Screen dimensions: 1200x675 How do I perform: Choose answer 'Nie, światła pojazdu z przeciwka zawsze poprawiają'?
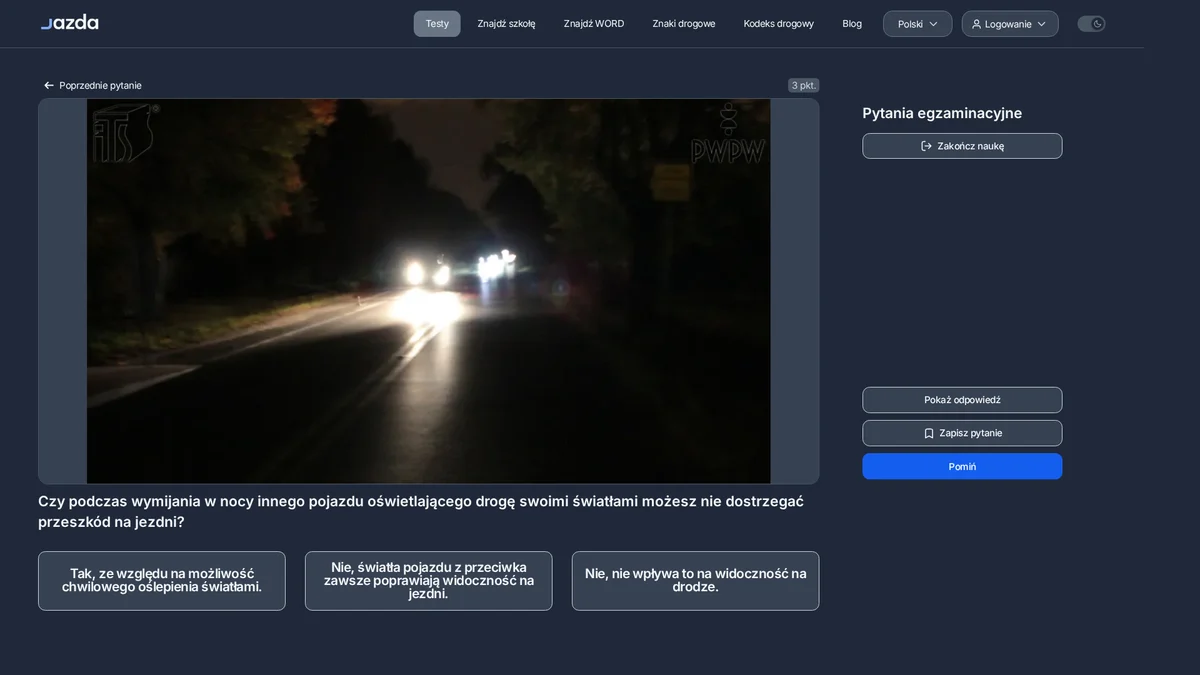(428, 581)
